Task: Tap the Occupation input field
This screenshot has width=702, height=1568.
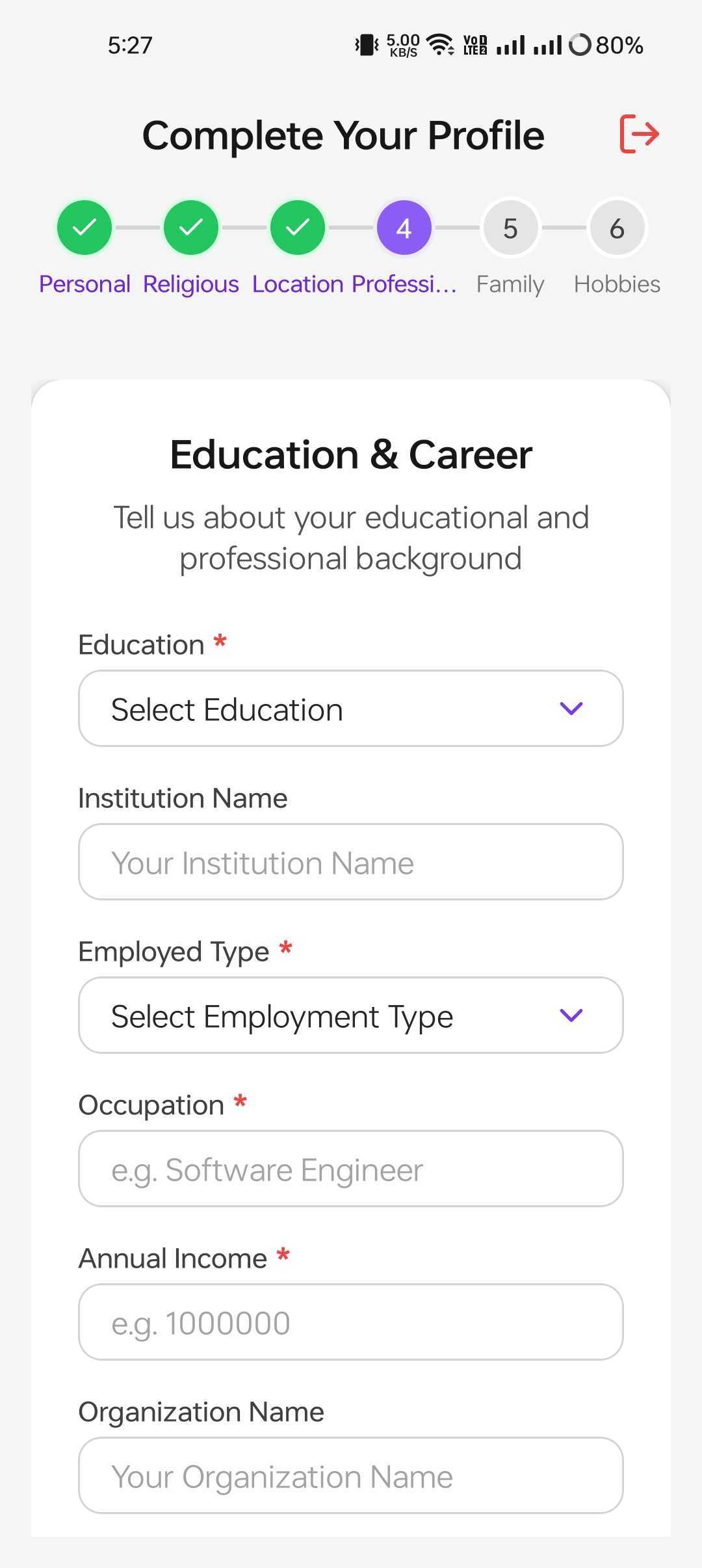Action: coord(351,1169)
